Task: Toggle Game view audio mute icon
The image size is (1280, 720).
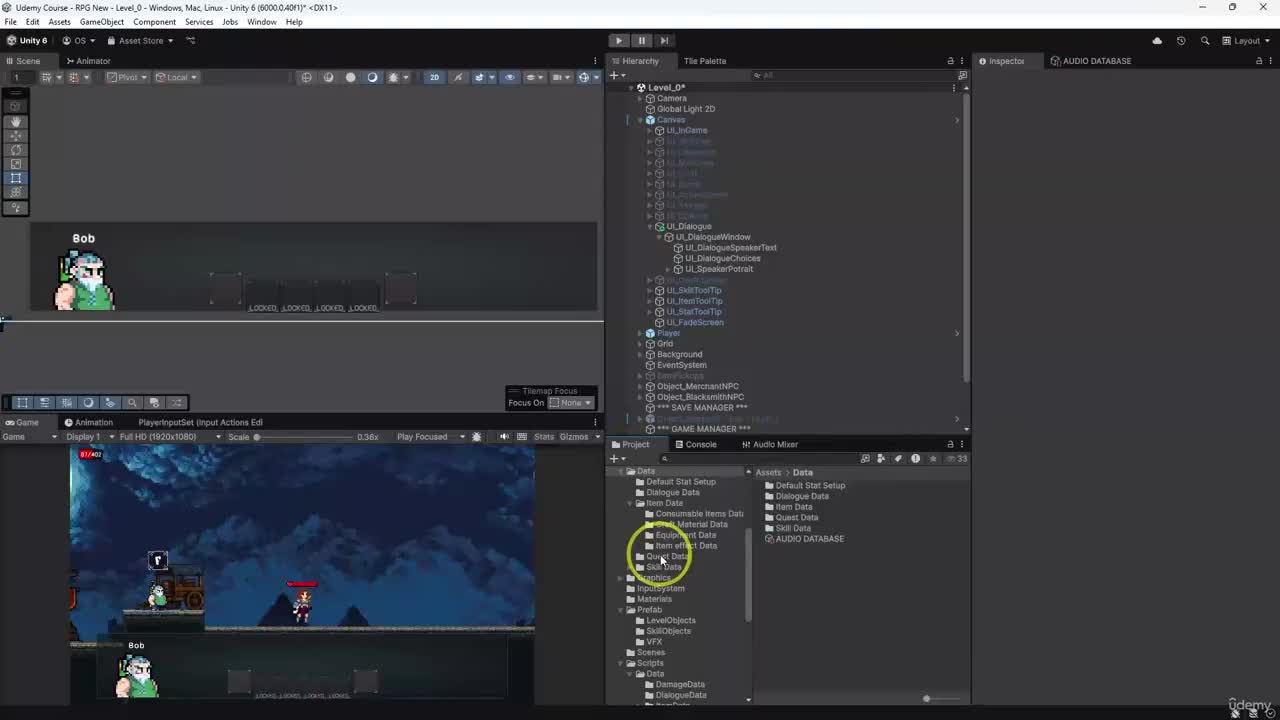Action: coord(504,437)
